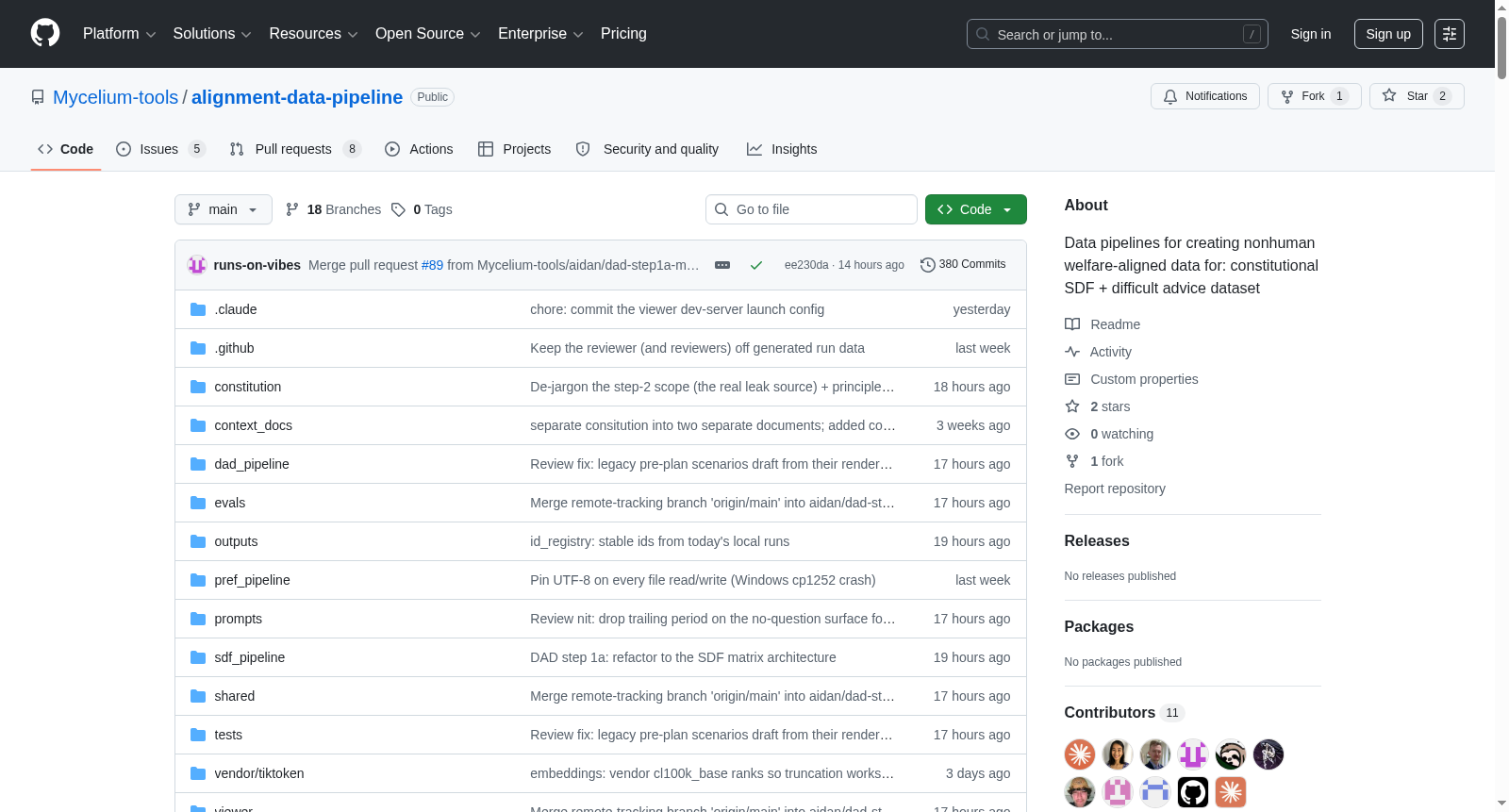Click the Sign up button
Image resolution: width=1509 pixels, height=812 pixels.
(x=1388, y=34)
